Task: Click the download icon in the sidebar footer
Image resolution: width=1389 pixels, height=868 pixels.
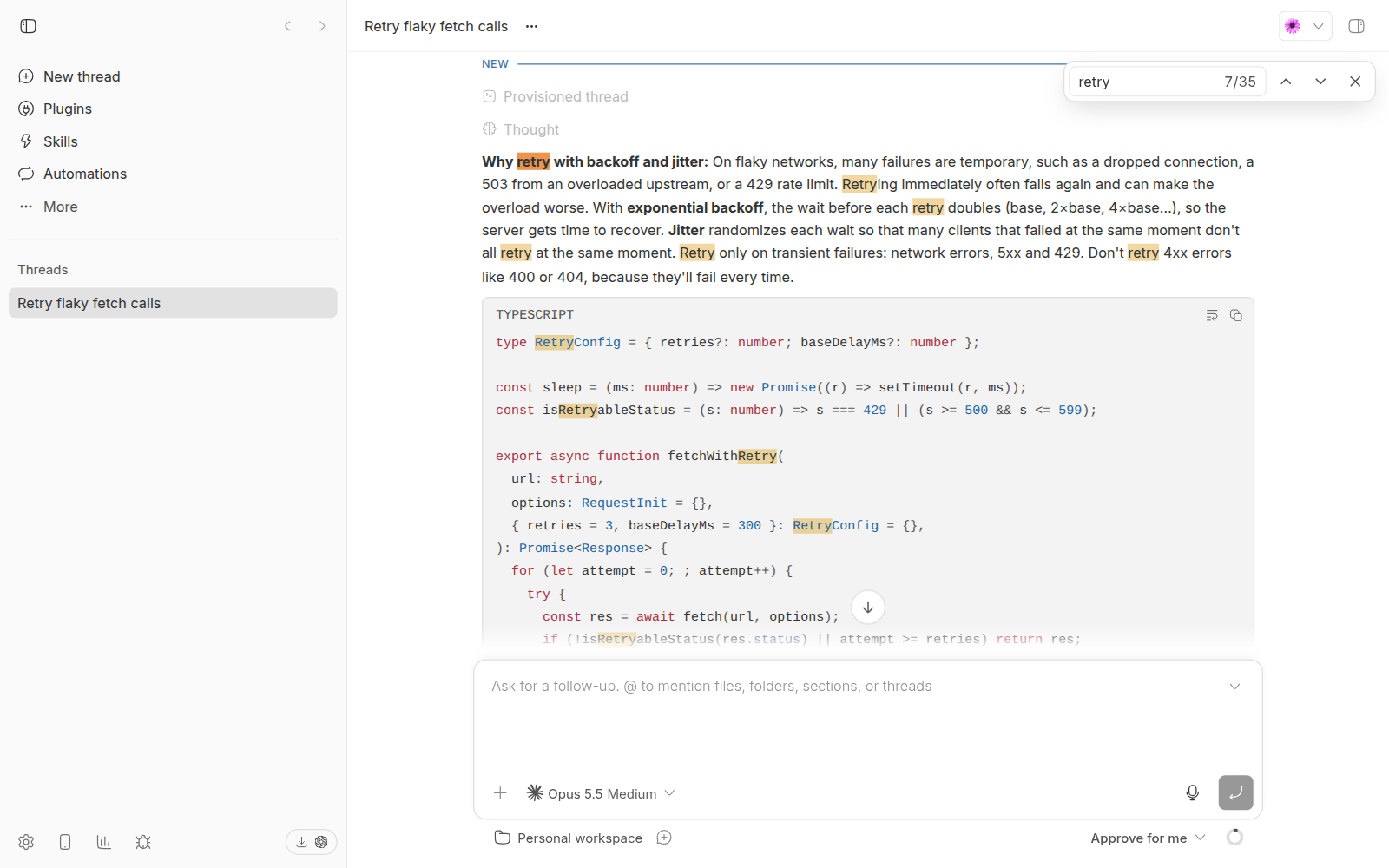Action: click(301, 842)
